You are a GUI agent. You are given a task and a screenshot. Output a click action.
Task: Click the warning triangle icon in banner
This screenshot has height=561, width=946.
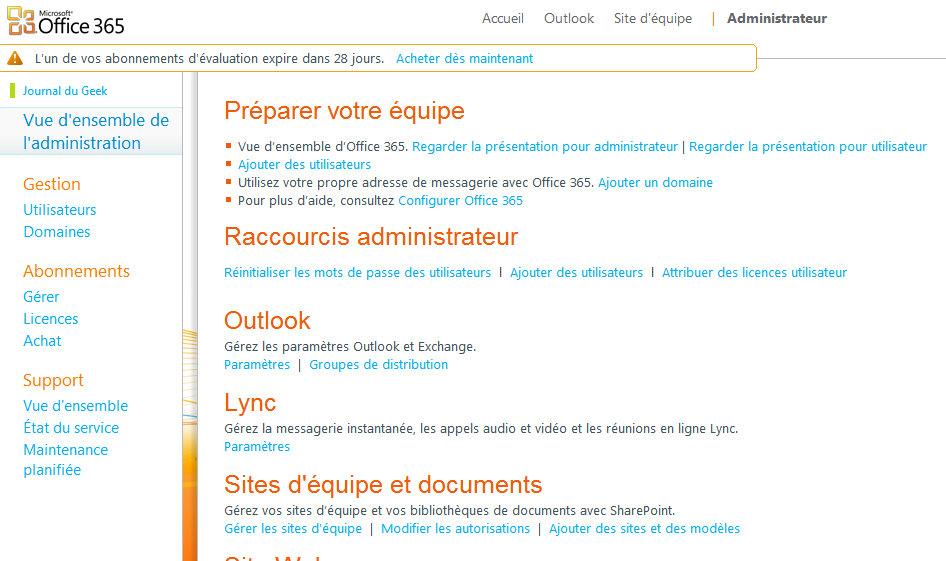pos(15,59)
